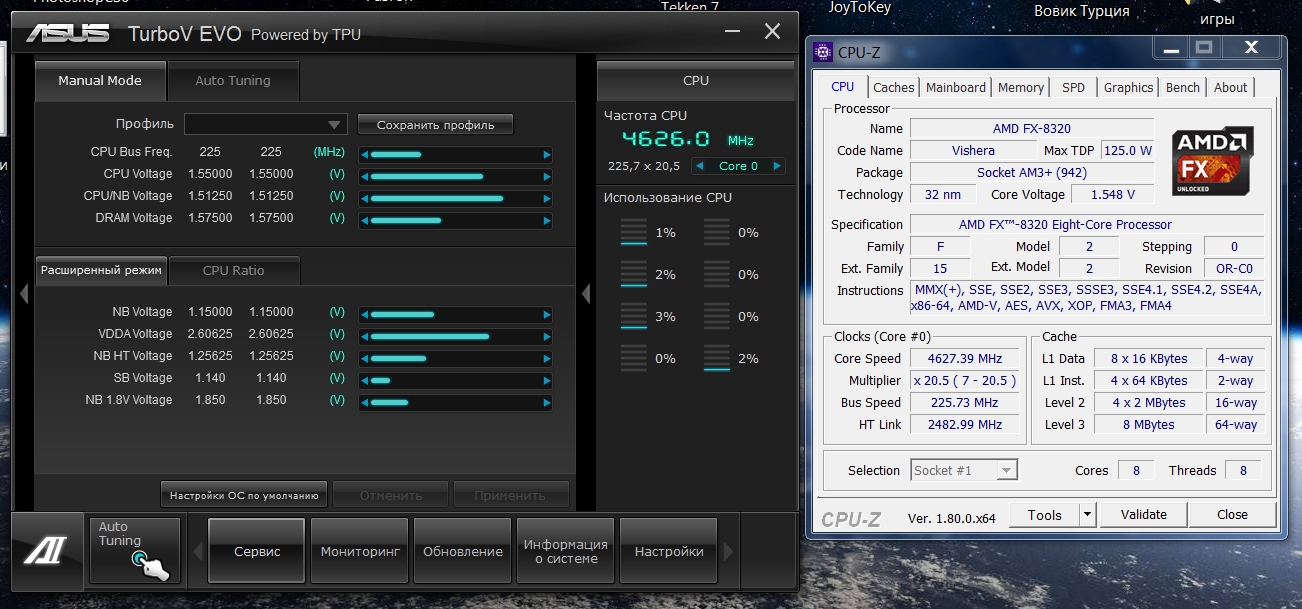Click the VDDA Voltage slider bar

[455, 337]
